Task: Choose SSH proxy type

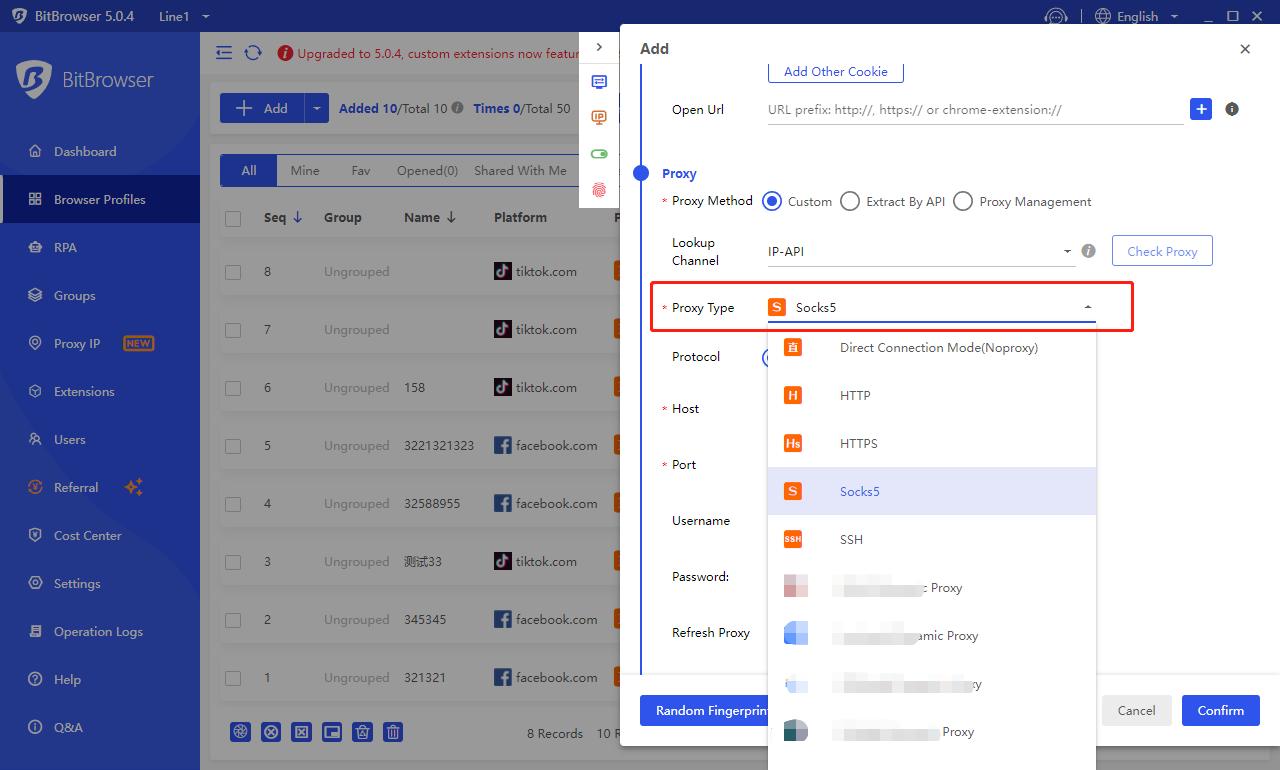Action: pyautogui.click(x=932, y=540)
